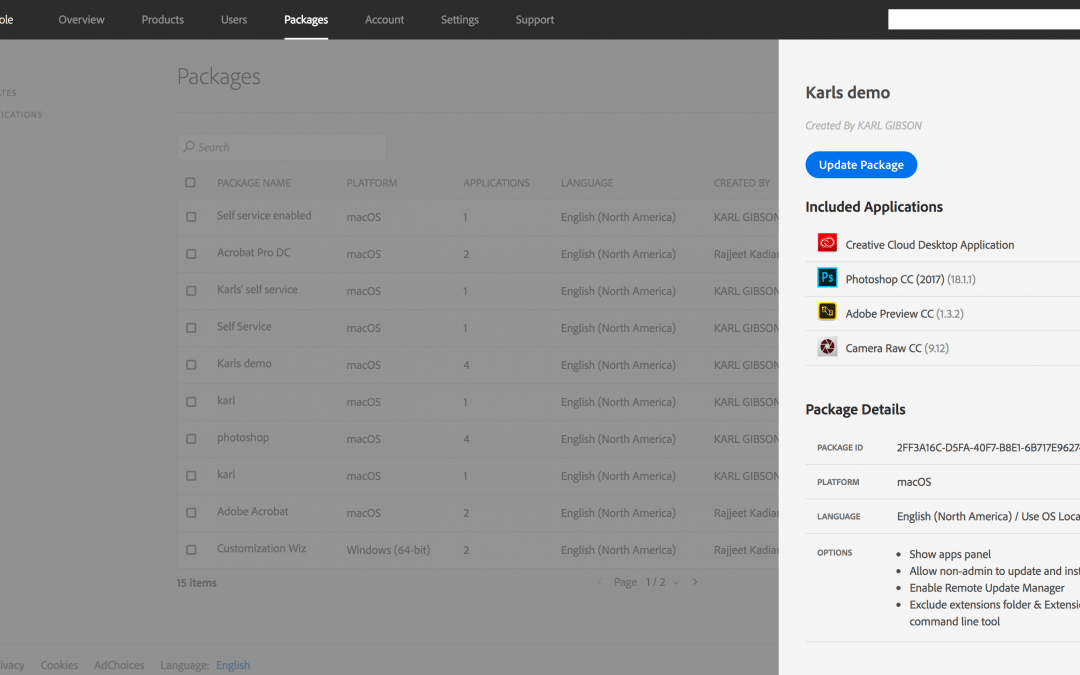Screen dimensions: 1080x675
Task: Click 'Adobe Preview CC' application name
Action: pos(889,313)
